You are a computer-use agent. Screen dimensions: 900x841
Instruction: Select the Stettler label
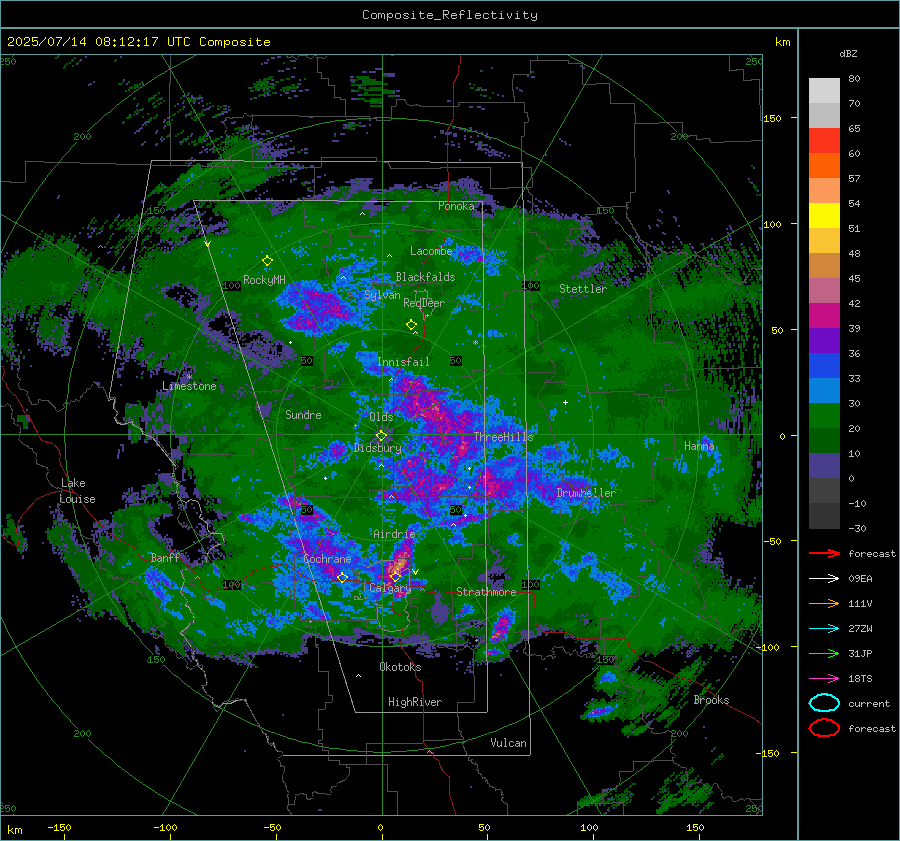pyautogui.click(x=583, y=289)
